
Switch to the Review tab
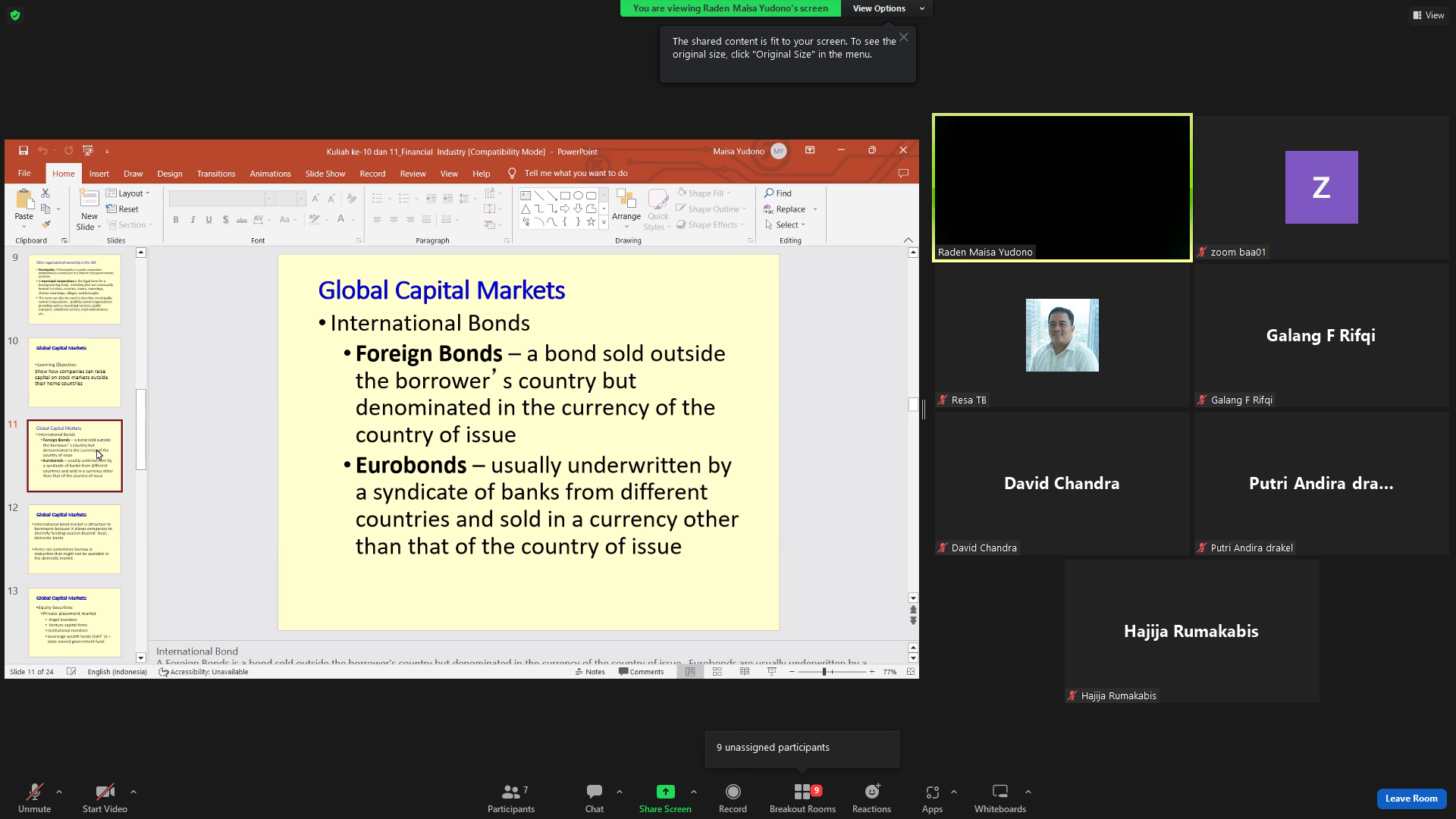pyautogui.click(x=413, y=174)
